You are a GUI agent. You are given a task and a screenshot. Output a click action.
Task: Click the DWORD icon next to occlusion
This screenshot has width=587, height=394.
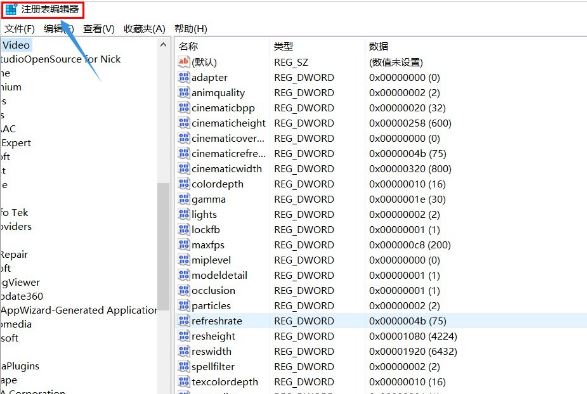tap(183, 290)
